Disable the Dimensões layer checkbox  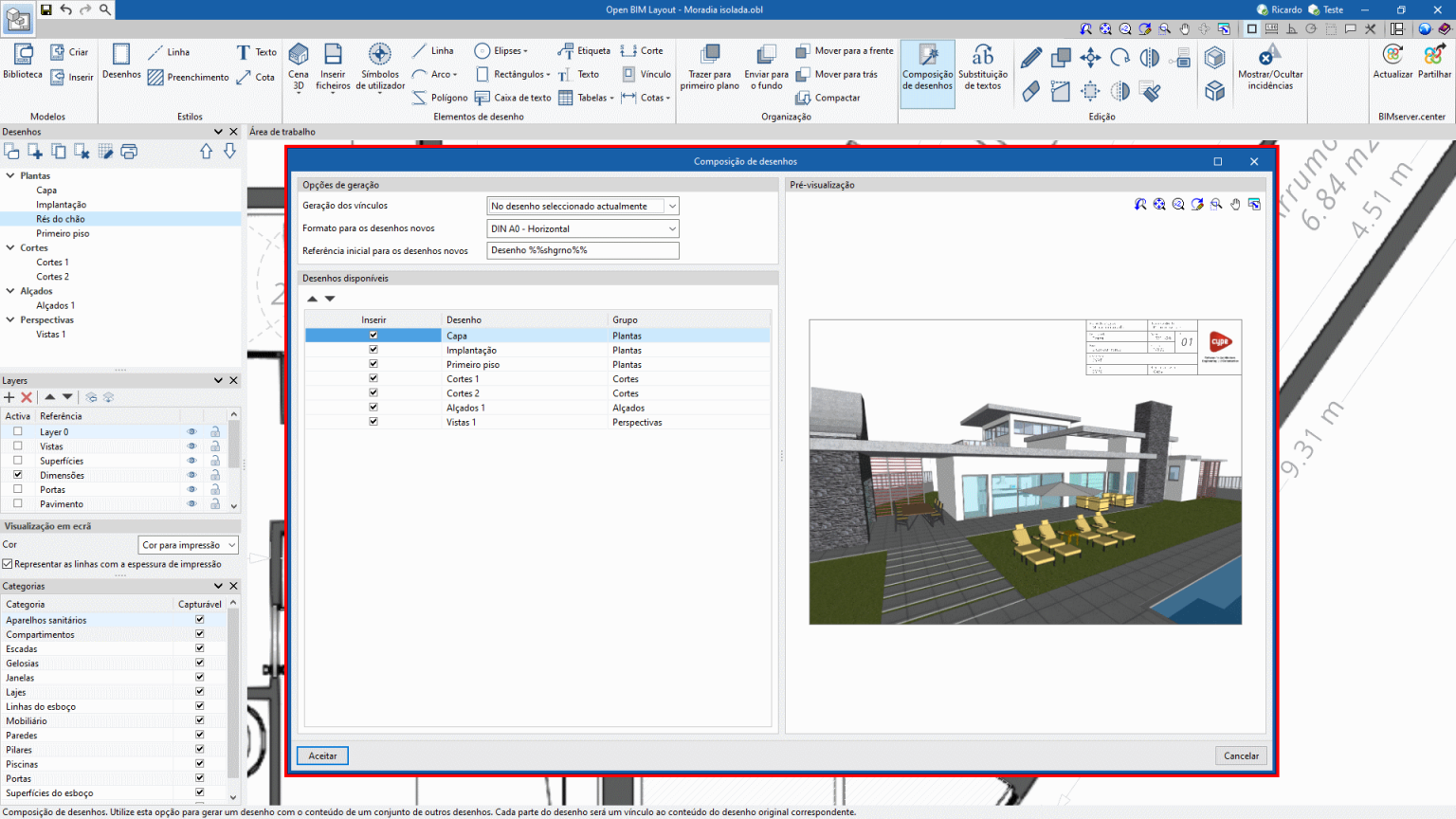click(17, 475)
